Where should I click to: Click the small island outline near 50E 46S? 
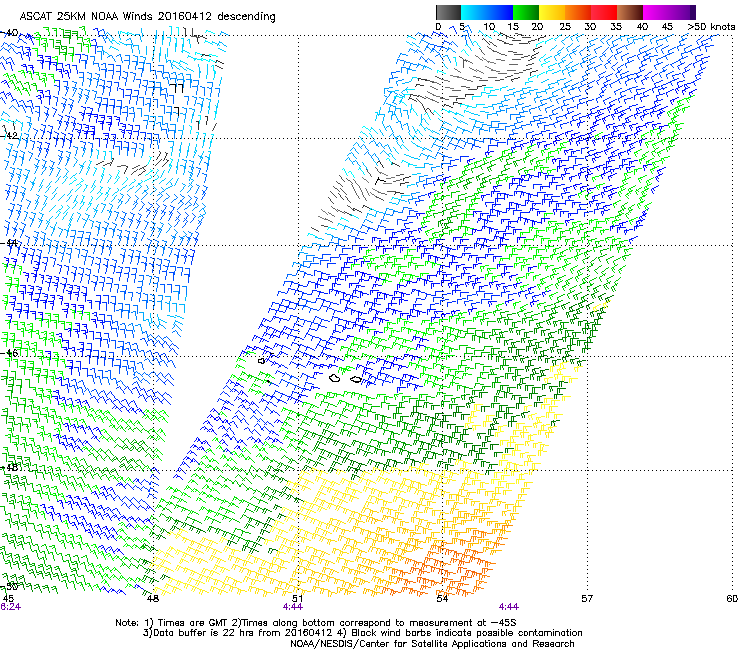262,361
